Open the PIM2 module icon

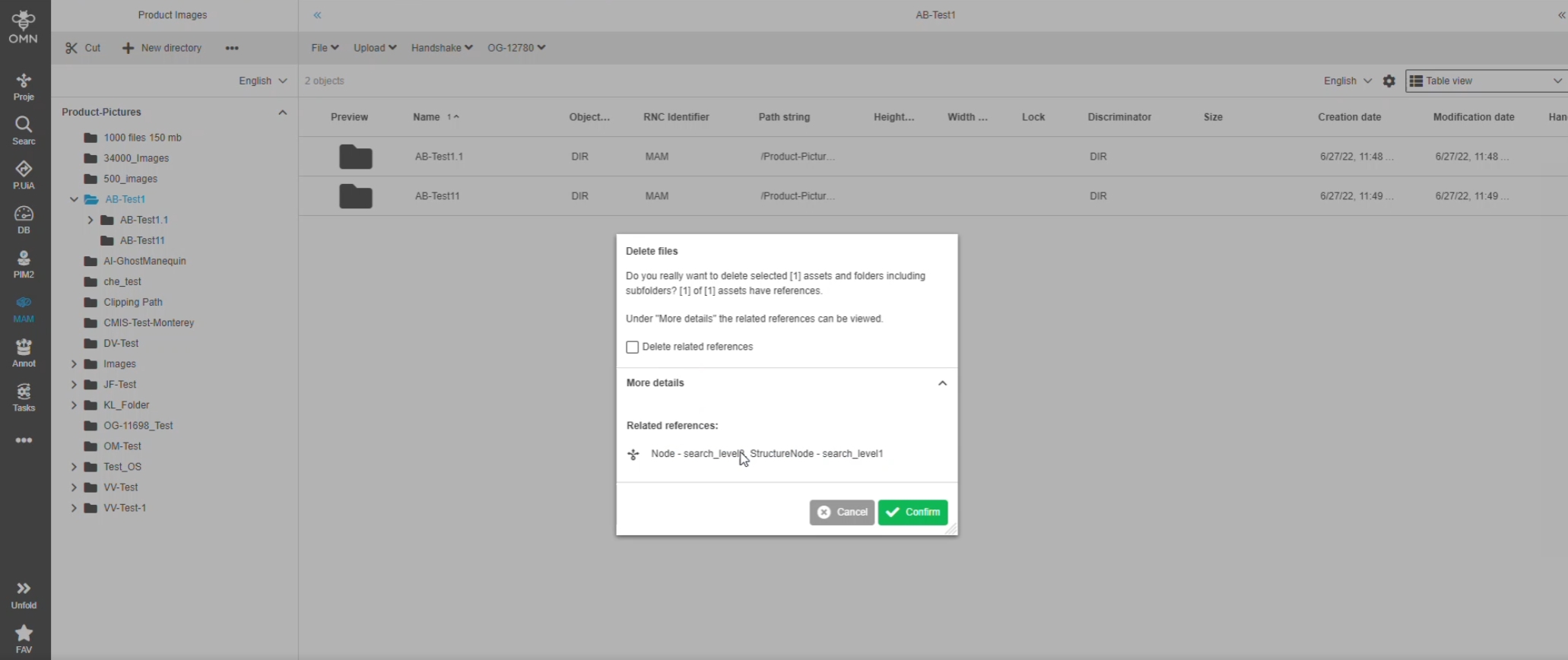(24, 264)
